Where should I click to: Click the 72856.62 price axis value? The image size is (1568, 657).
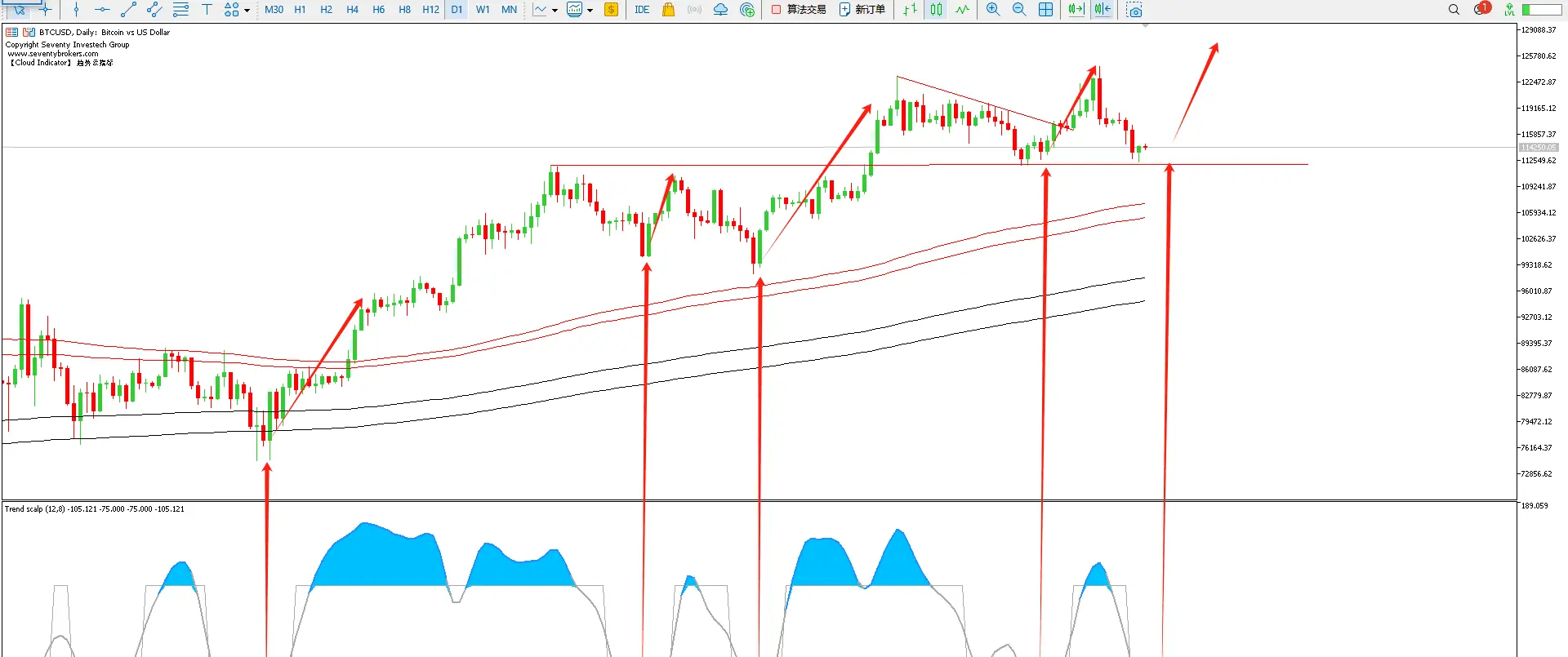(x=1536, y=474)
